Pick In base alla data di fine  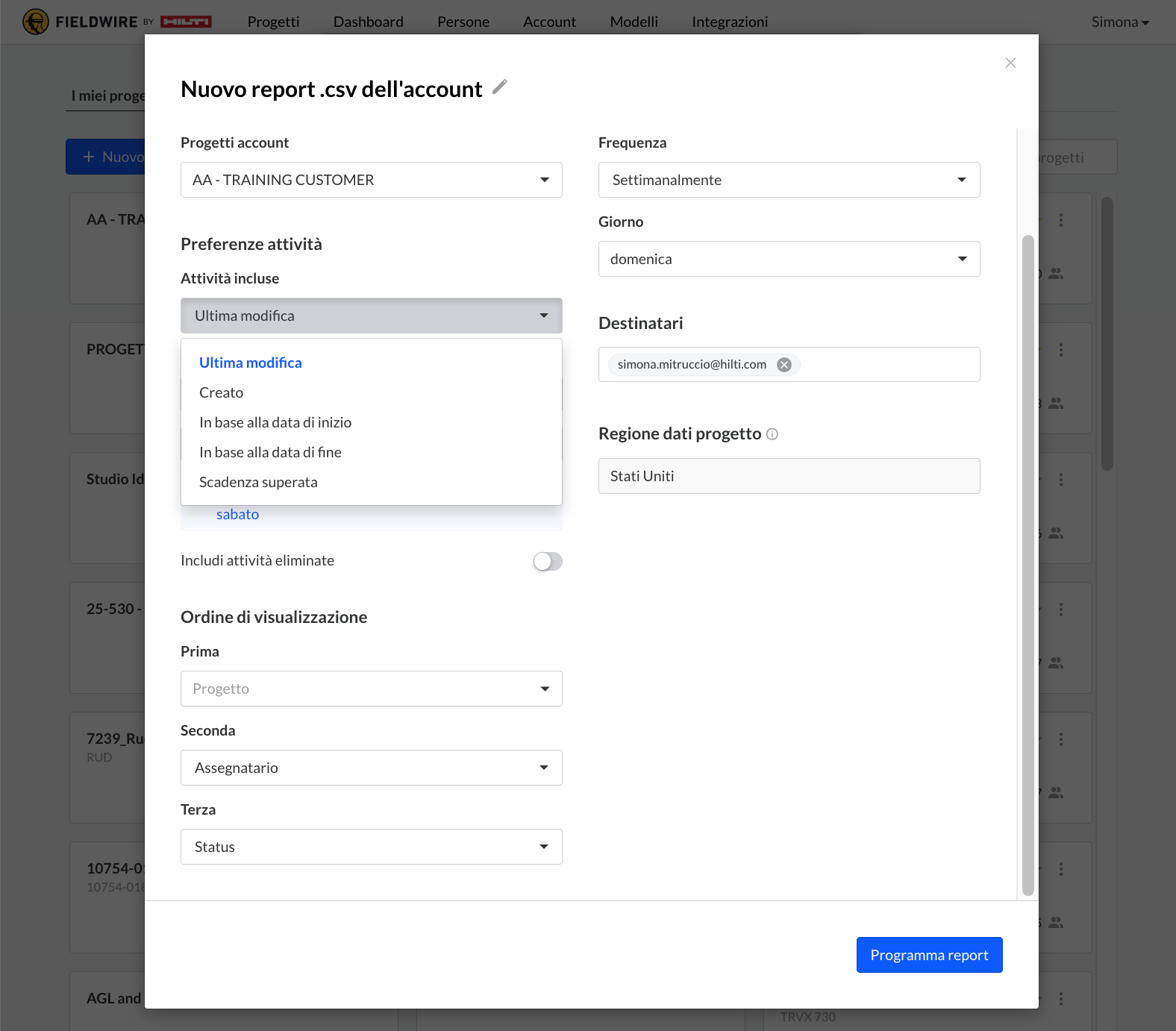(x=270, y=452)
